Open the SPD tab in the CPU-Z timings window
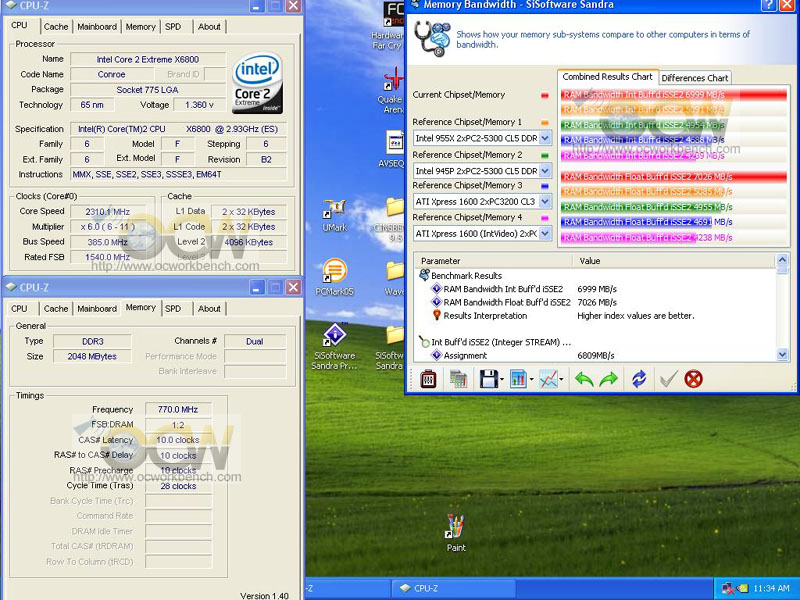The height and width of the screenshot is (600, 800). pyautogui.click(x=173, y=309)
